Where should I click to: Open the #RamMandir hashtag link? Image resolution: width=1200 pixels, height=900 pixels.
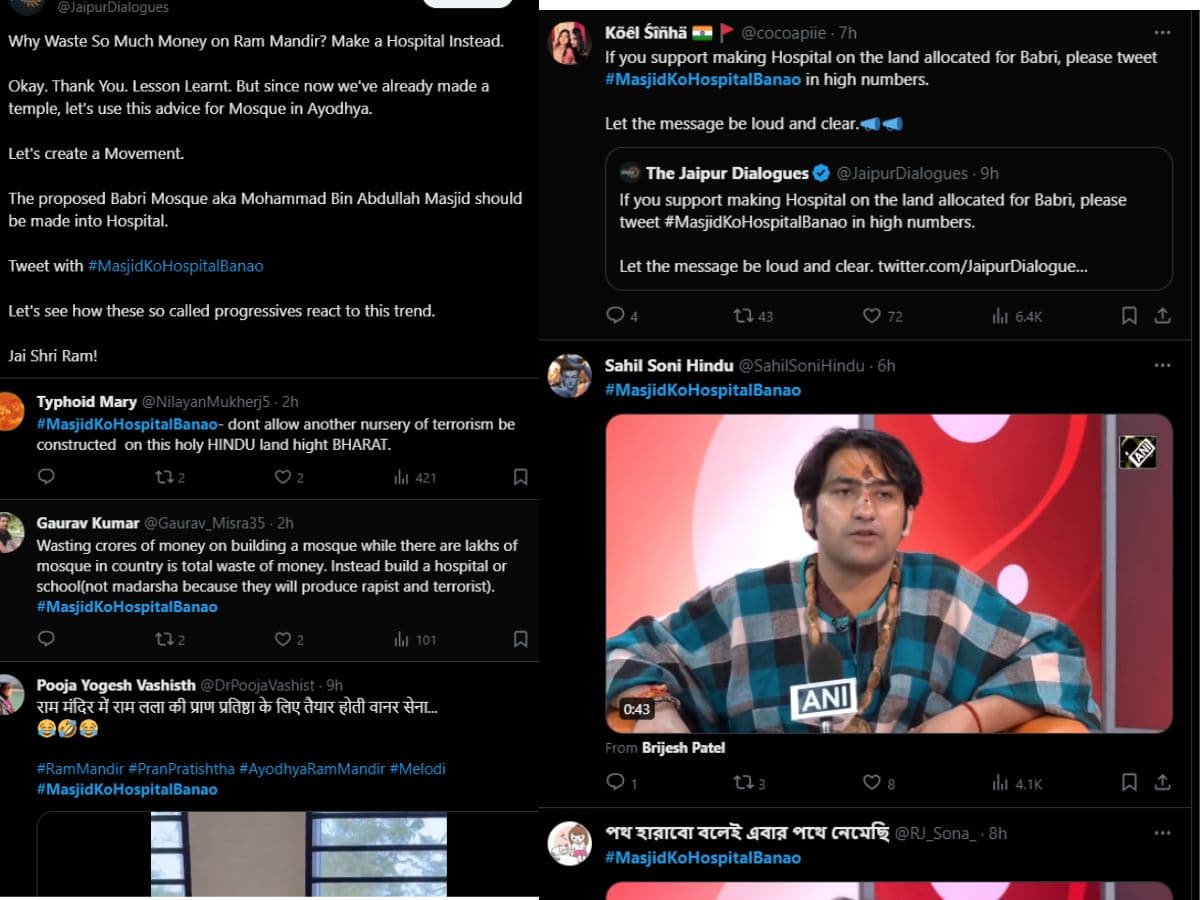coord(80,769)
